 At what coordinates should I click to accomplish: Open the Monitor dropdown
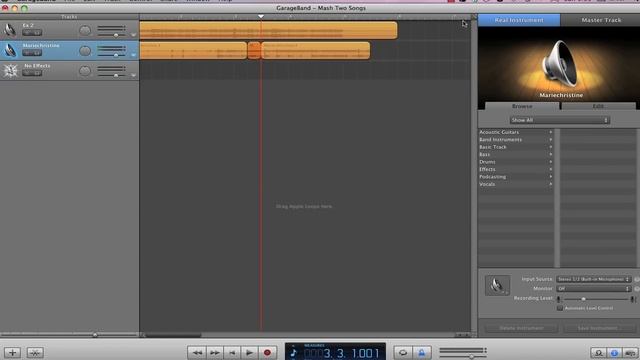pyautogui.click(x=593, y=289)
